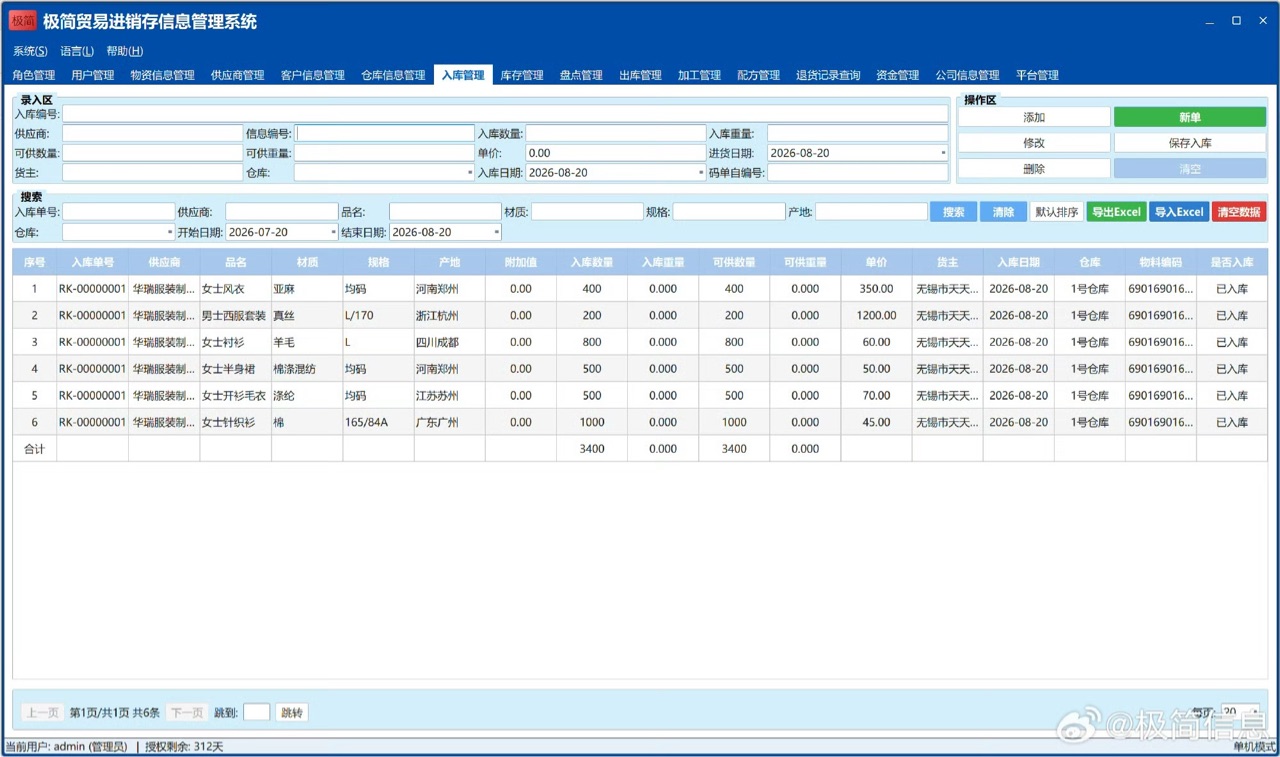This screenshot has width=1280, height=757.
Task: Click the 入库单号 search field
Action: coord(118,212)
